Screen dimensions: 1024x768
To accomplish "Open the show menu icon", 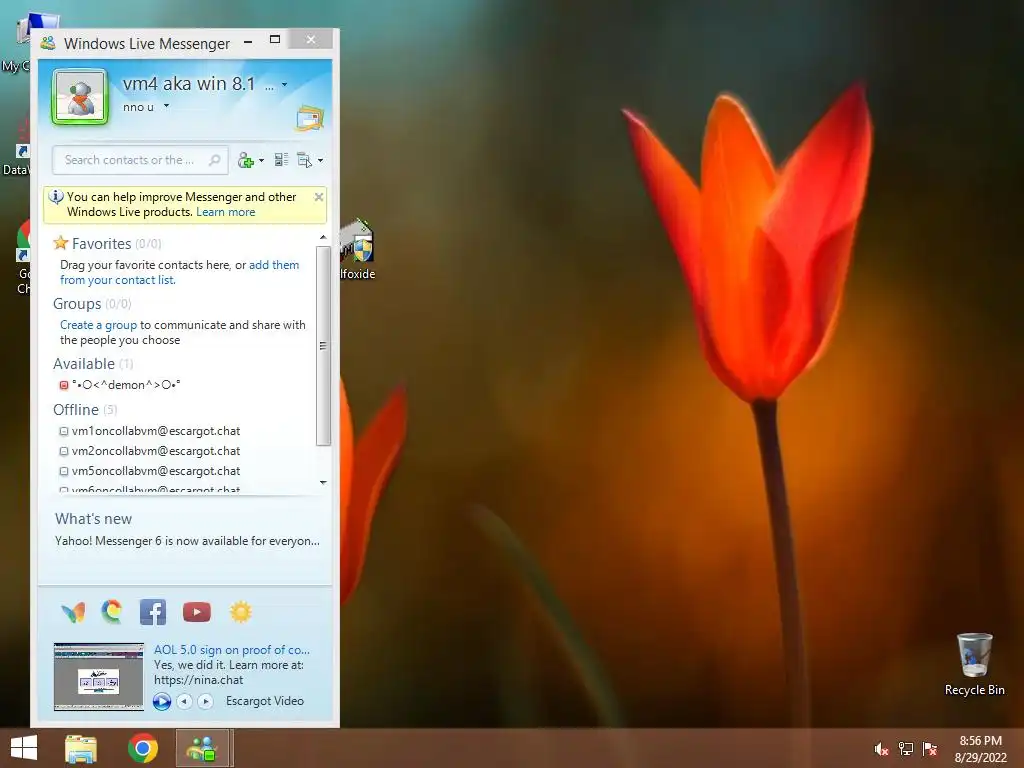I will (304, 160).
